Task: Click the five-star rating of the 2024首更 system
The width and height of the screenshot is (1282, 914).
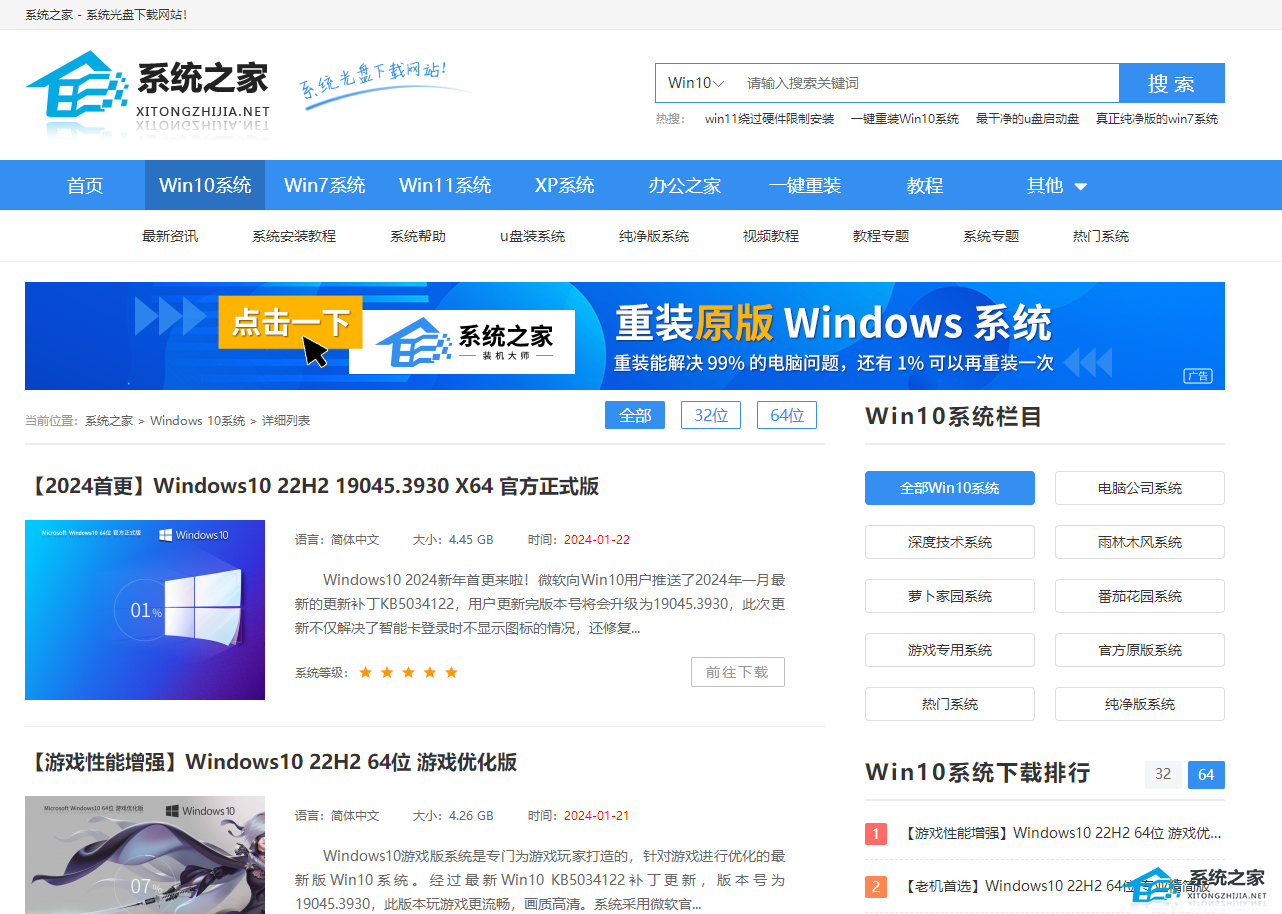Action: click(408, 672)
